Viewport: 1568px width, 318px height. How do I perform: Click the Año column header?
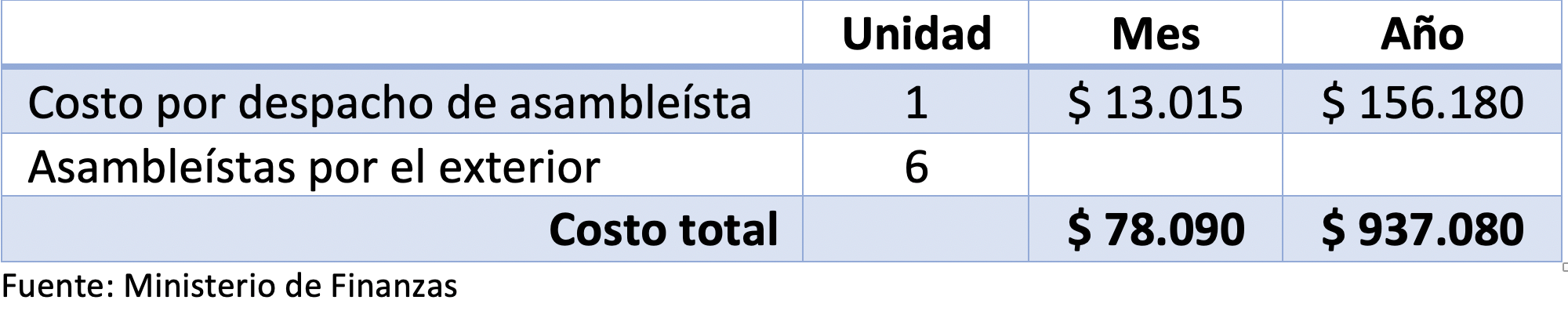(1421, 34)
